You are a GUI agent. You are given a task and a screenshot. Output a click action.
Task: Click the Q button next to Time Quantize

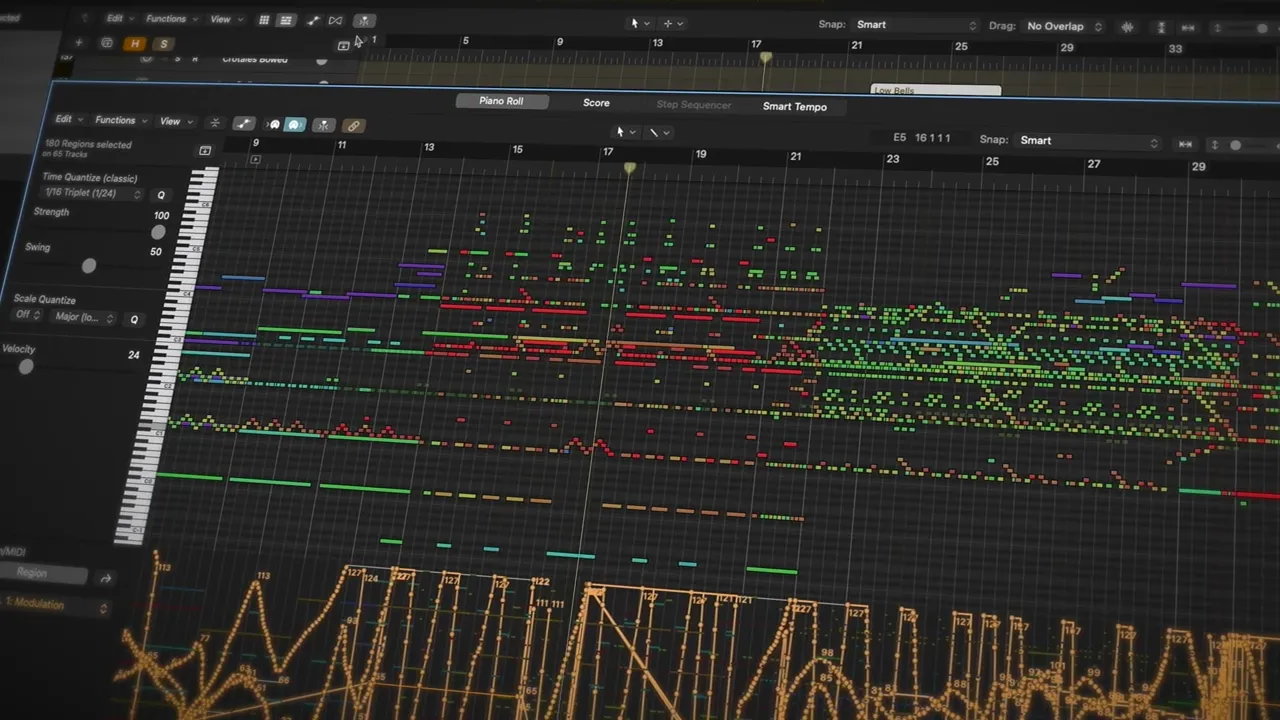(161, 195)
